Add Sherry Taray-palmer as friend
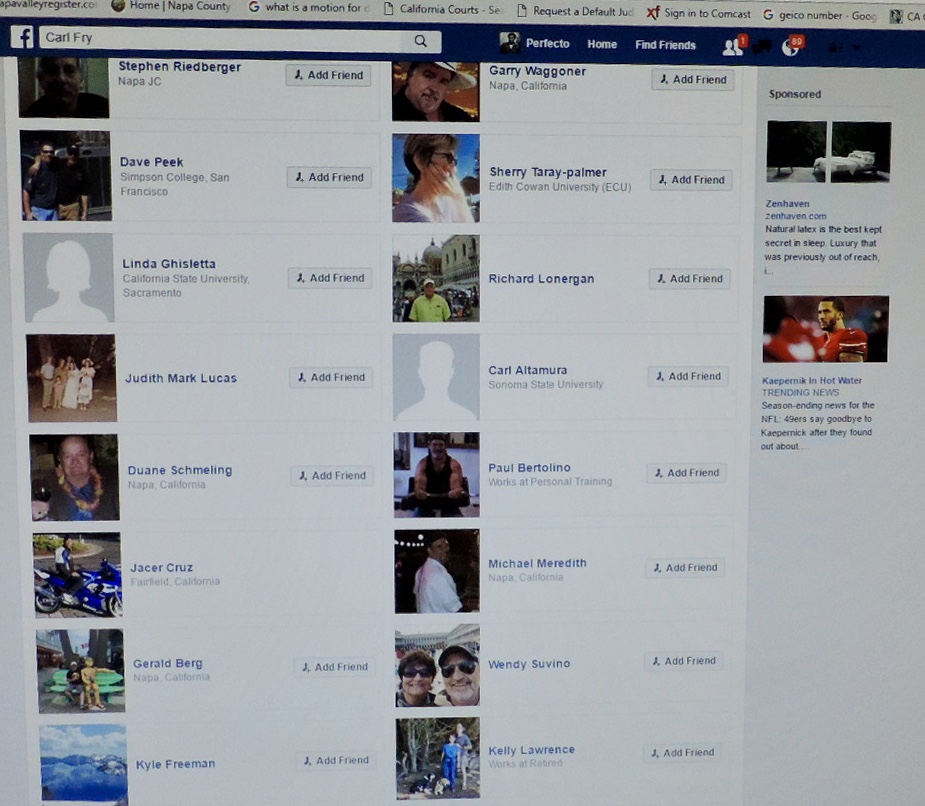Viewport: 925px width, 806px height. coord(691,179)
